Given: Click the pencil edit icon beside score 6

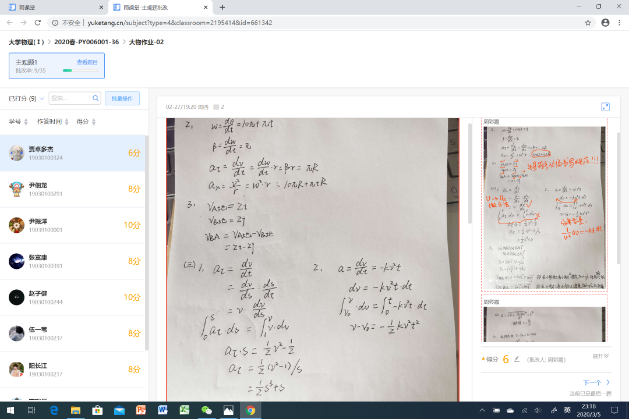Looking at the screenshot, I should tap(517, 357).
